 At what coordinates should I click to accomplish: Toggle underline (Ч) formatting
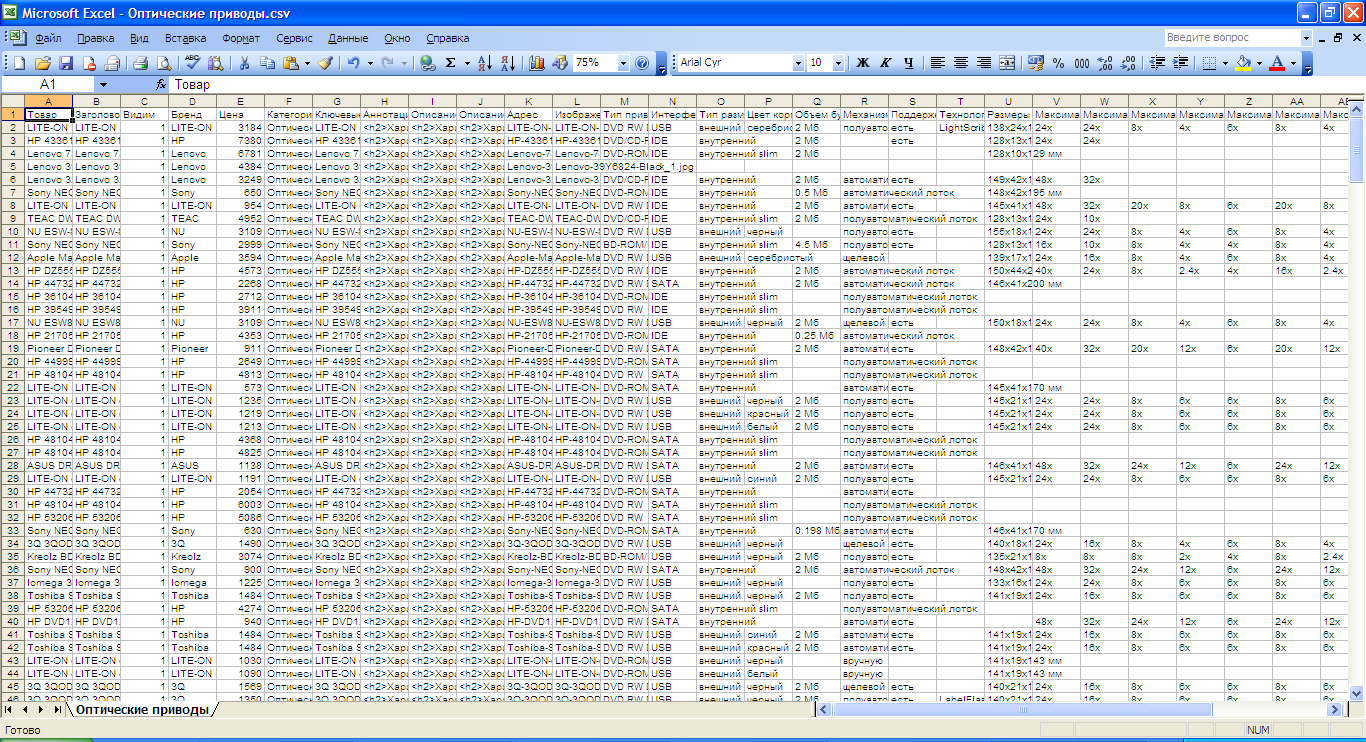[909, 63]
